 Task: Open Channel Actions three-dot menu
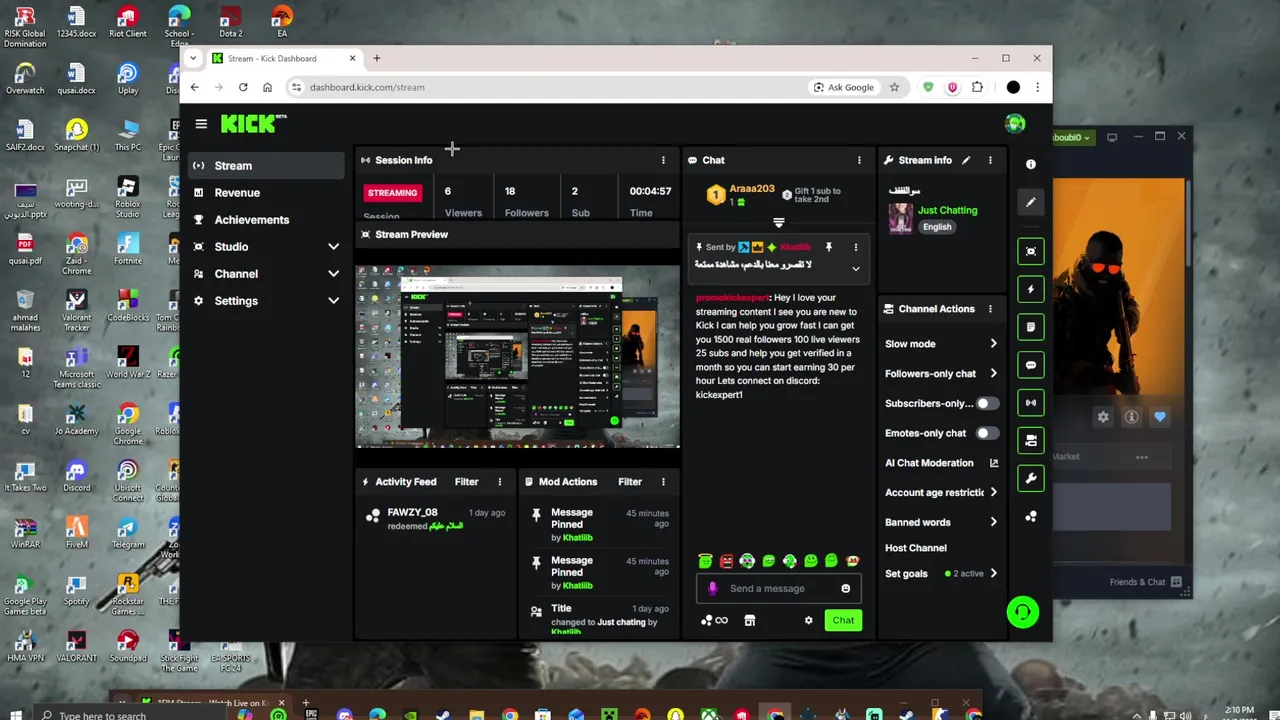coord(990,309)
